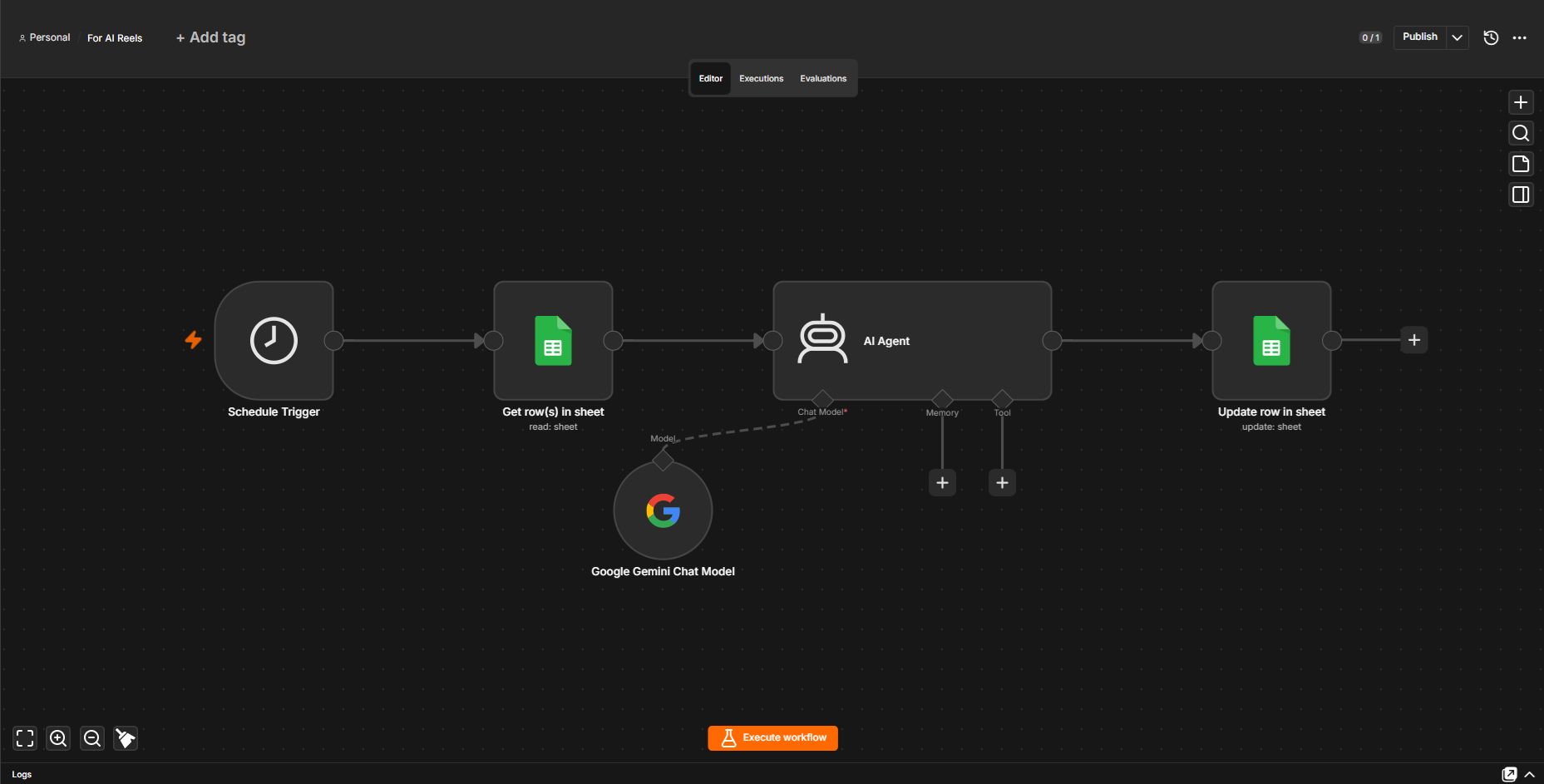Open the Update row in sheet node
Image resolution: width=1544 pixels, height=784 pixels.
point(1271,340)
